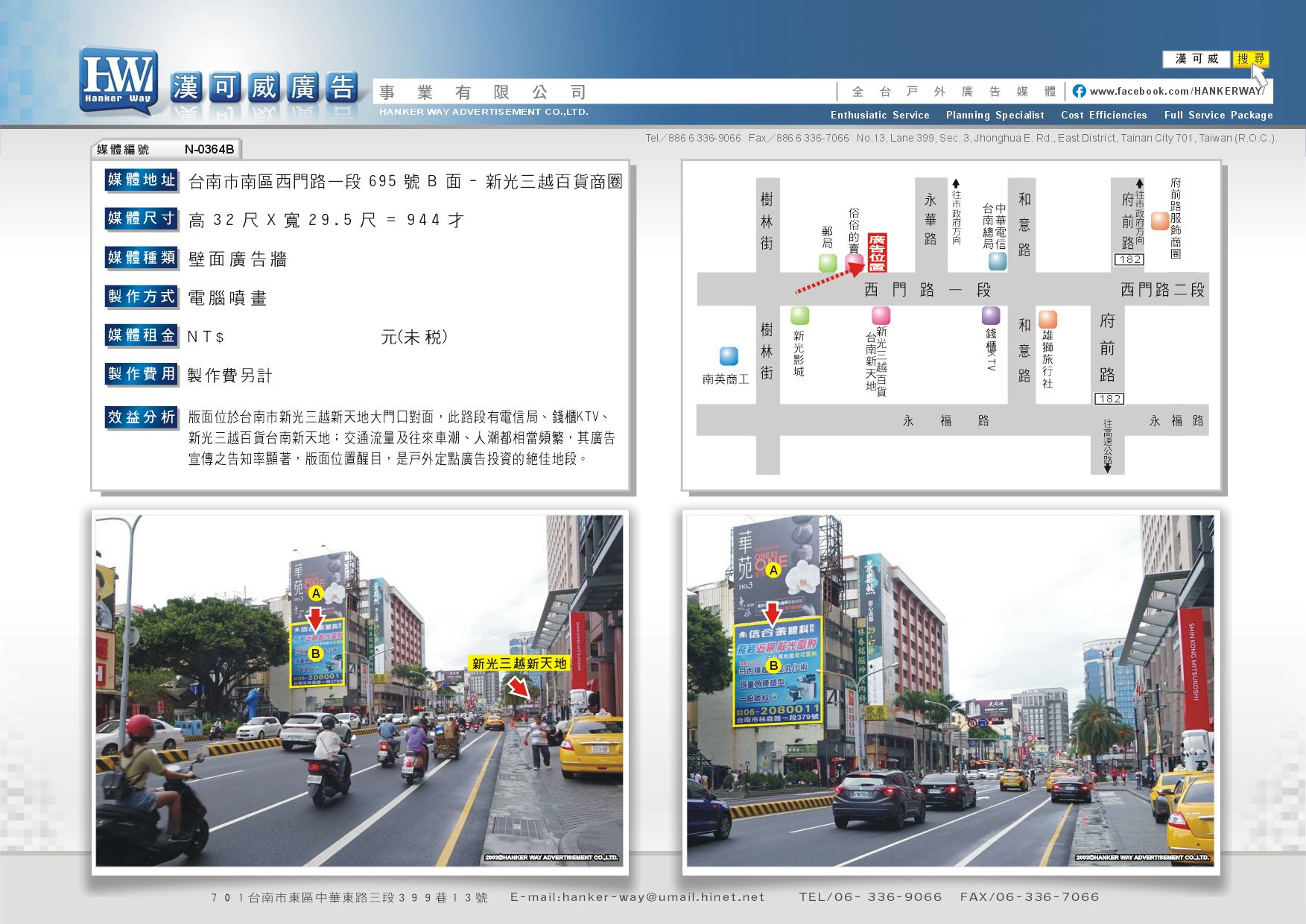Image resolution: width=1306 pixels, height=924 pixels.
Task: Click the 壁面廣告牆 media type text
Action: pyautogui.click(x=238, y=259)
